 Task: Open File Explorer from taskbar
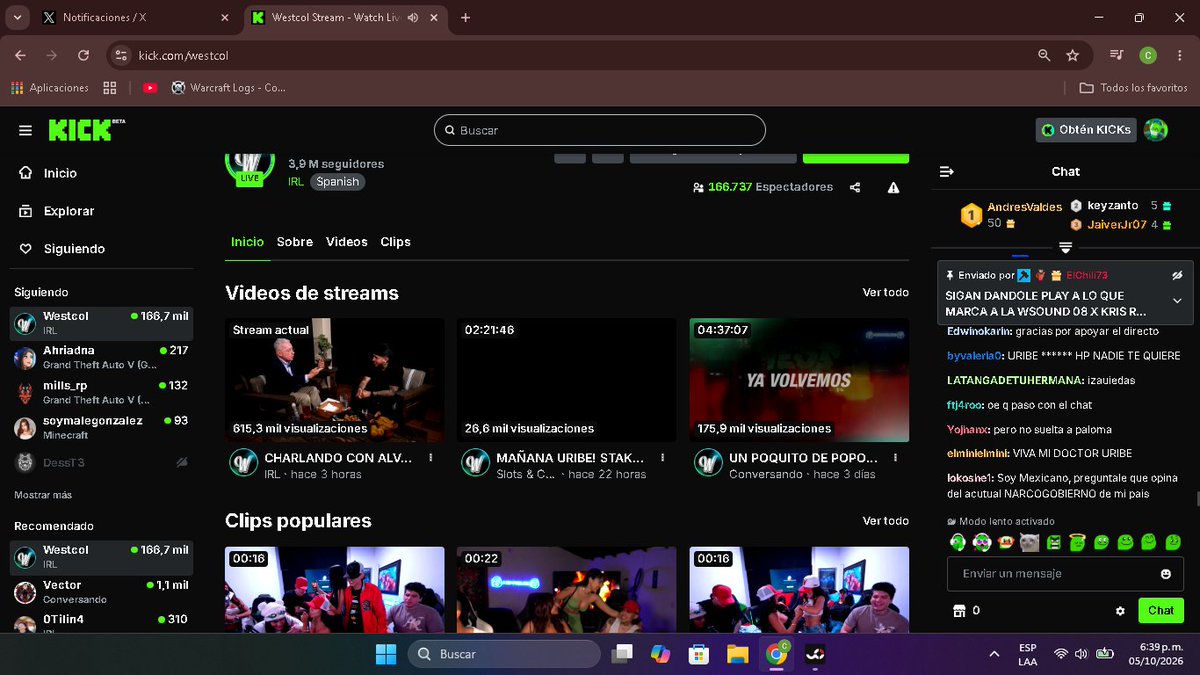737,654
